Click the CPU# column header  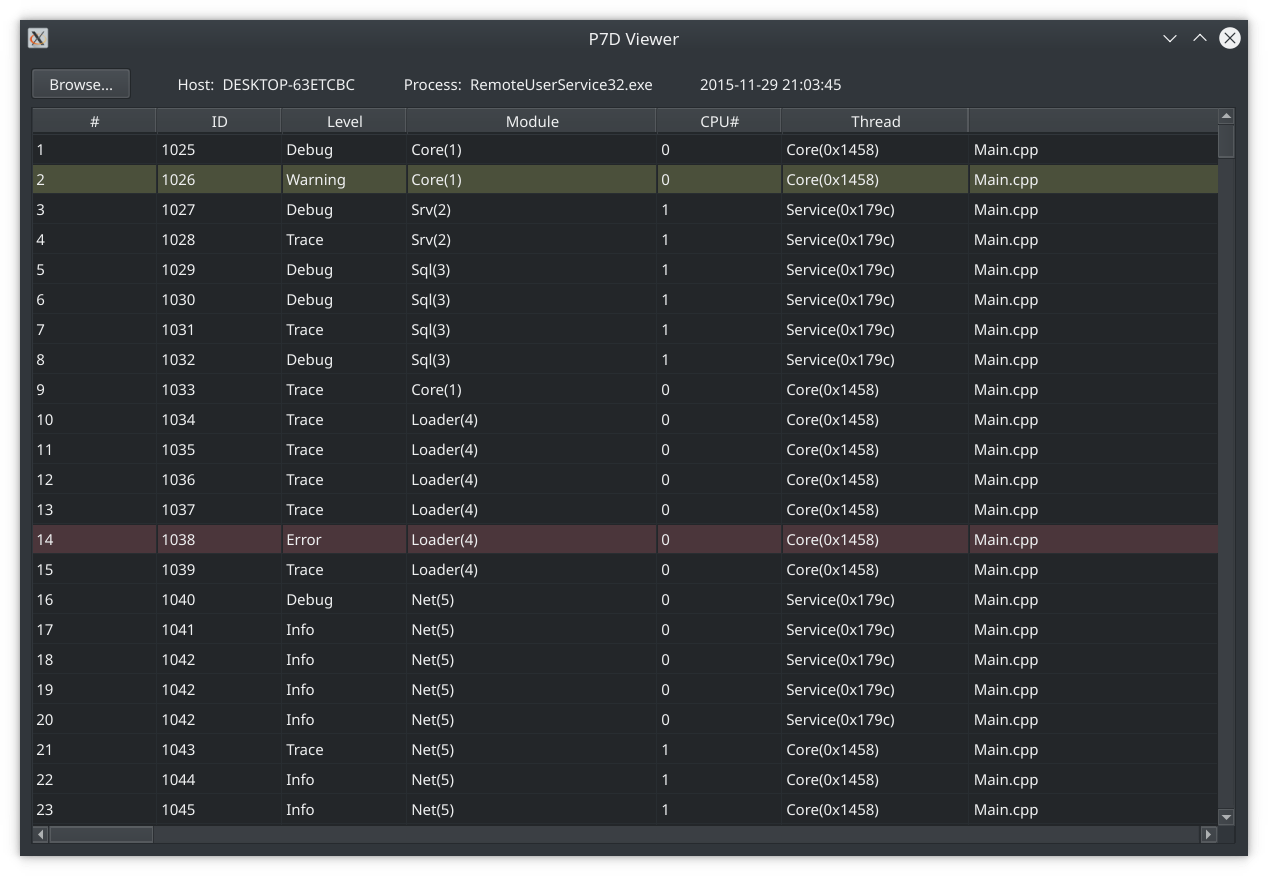tap(719, 121)
